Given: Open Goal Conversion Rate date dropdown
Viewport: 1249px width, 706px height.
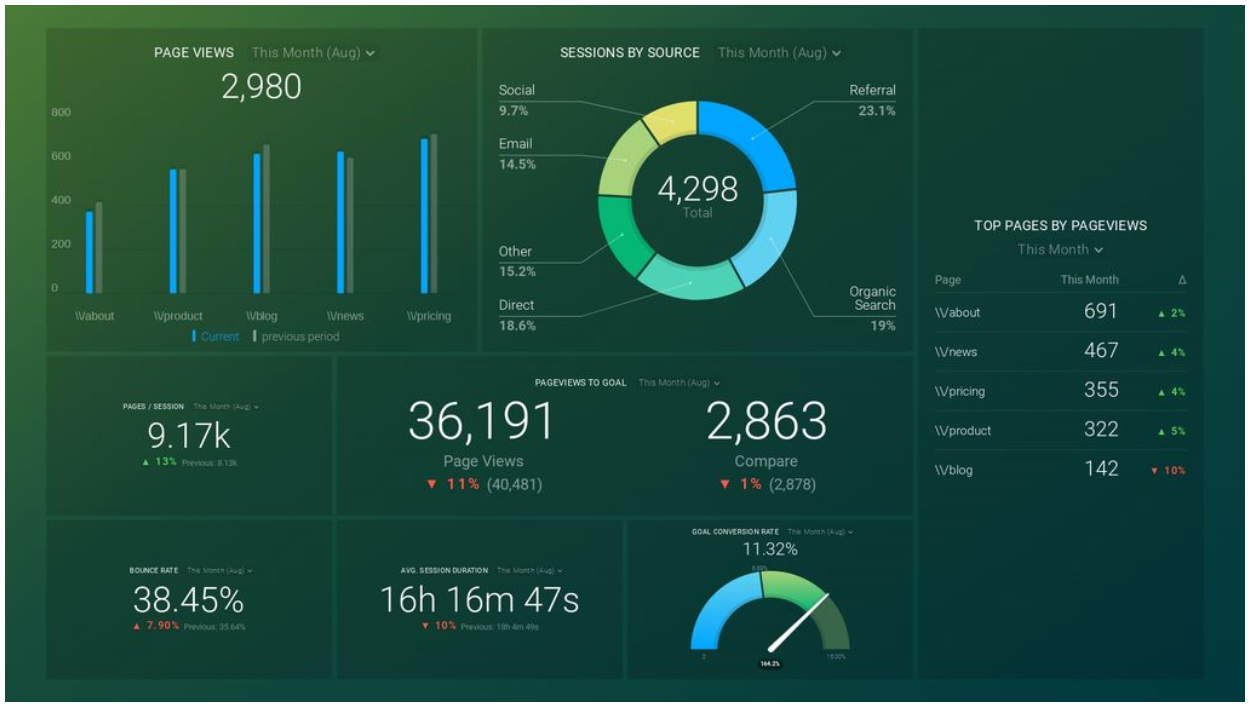Looking at the screenshot, I should (819, 532).
